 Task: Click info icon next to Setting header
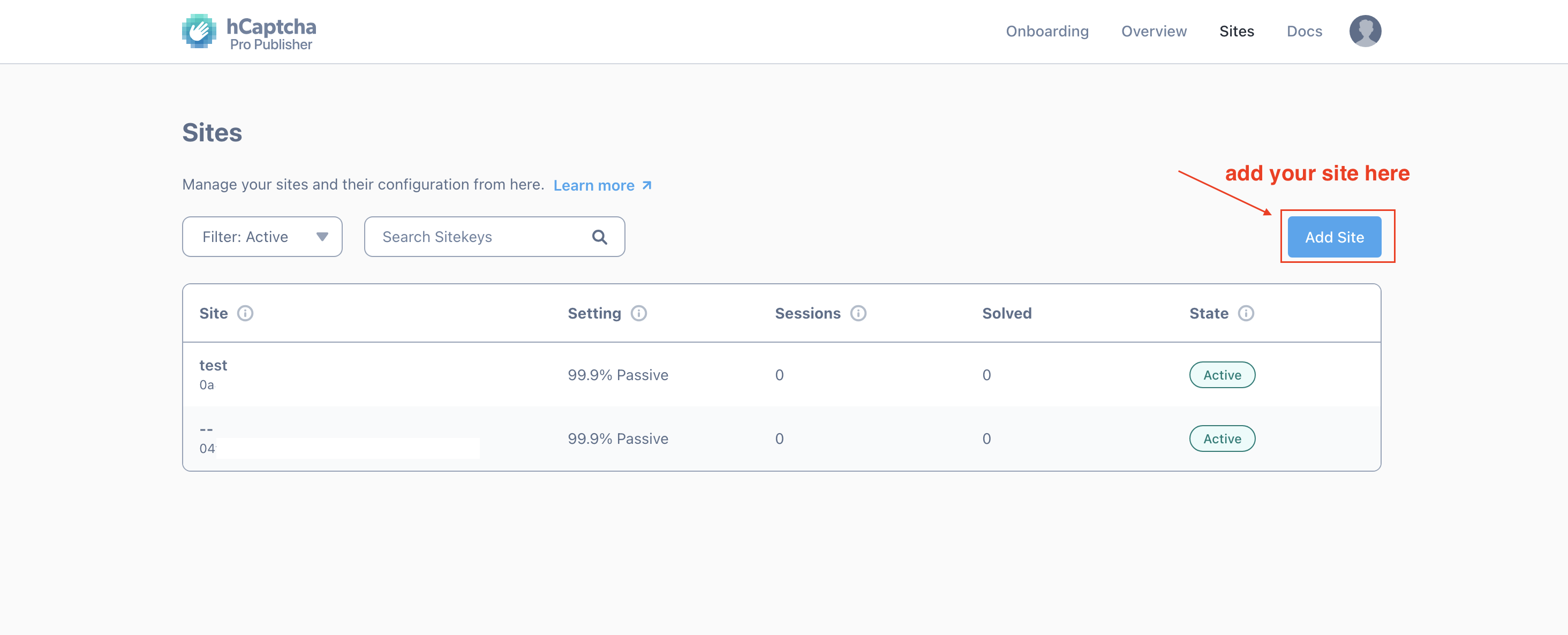[638, 314]
